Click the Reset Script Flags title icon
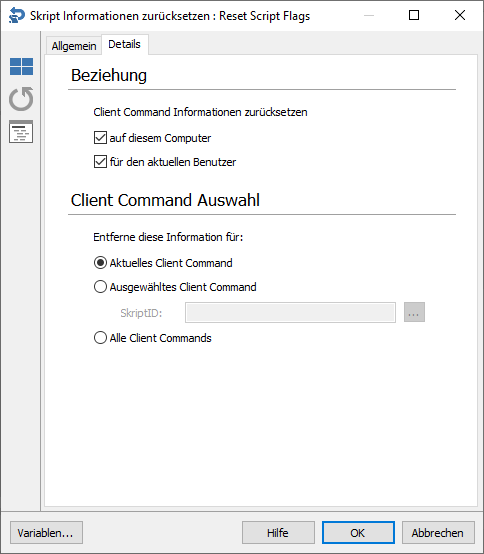Image resolution: width=484 pixels, height=554 pixels. point(17,16)
